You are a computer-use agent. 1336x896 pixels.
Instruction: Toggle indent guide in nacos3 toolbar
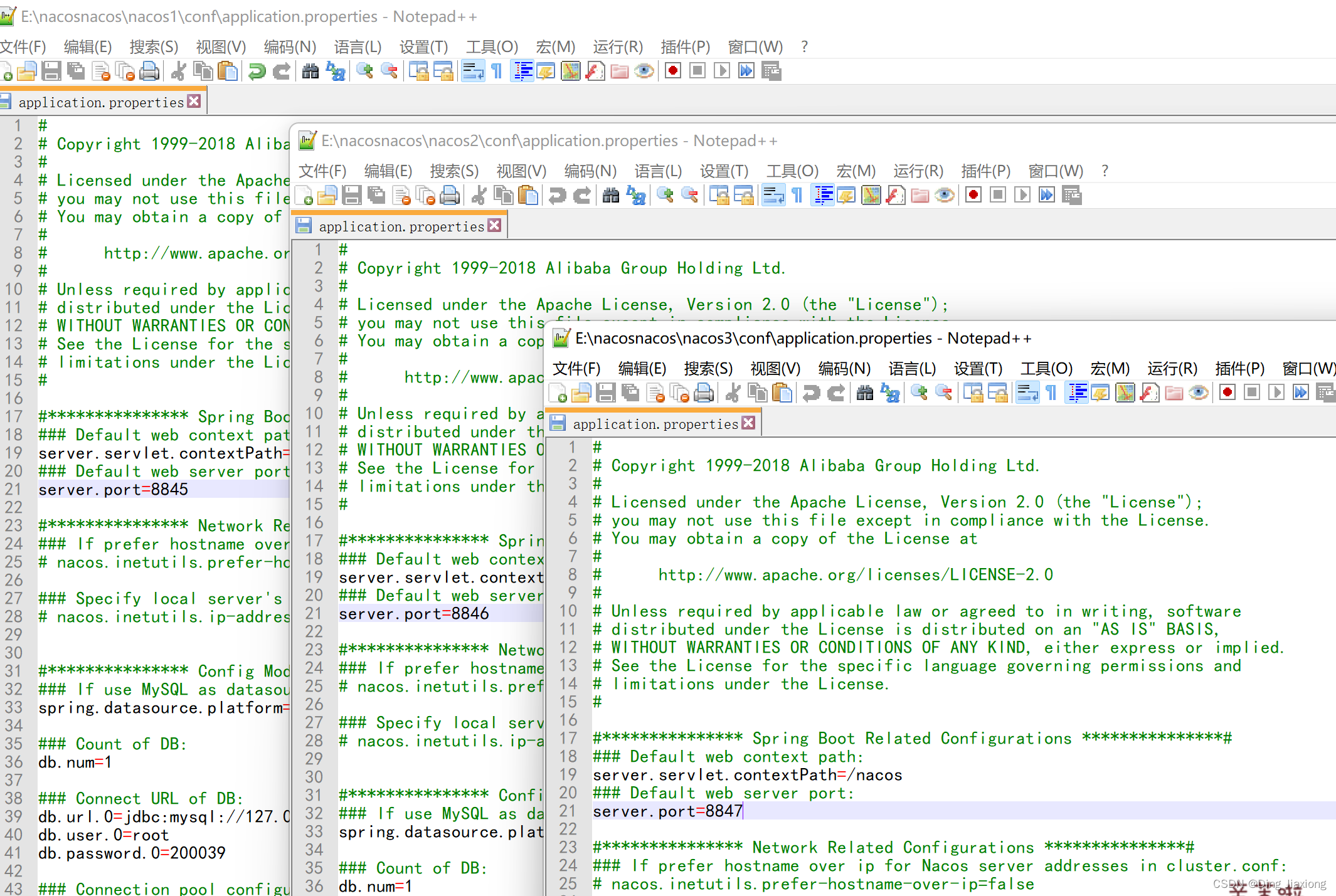click(1077, 393)
